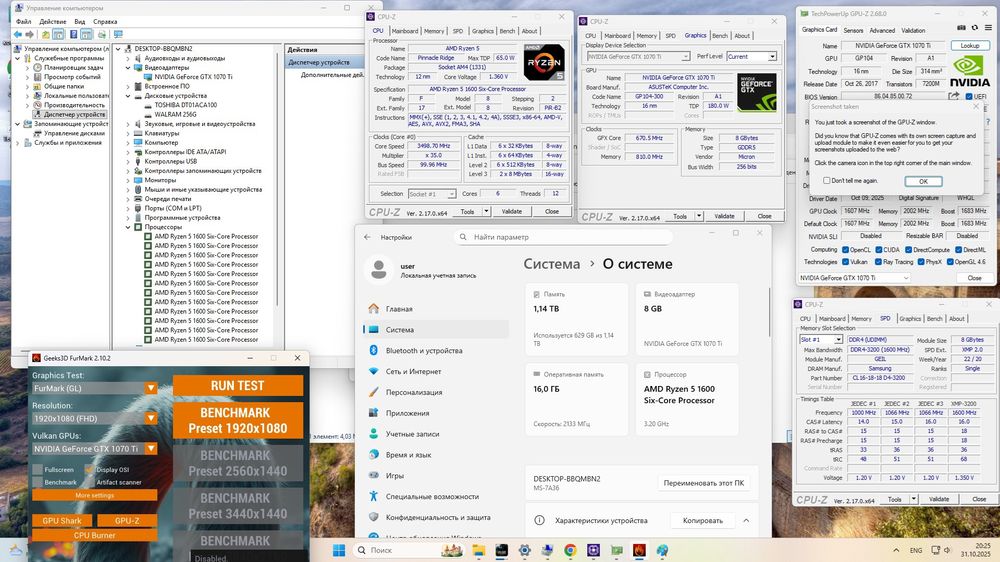Toggle the PhysX checkbox in GPU-Z

click(x=921, y=262)
